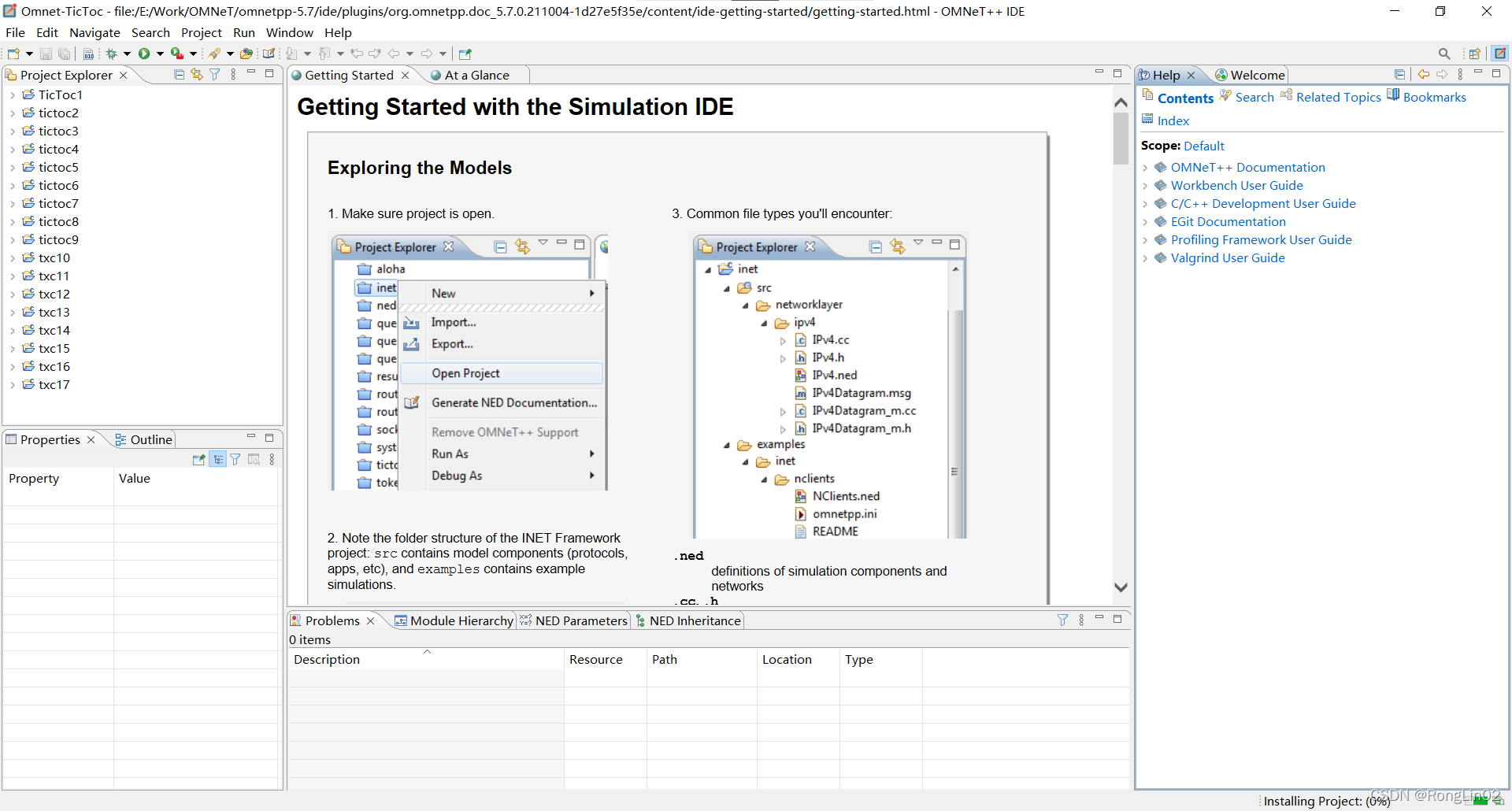Toggle Show Categories in Properties view

click(x=218, y=459)
